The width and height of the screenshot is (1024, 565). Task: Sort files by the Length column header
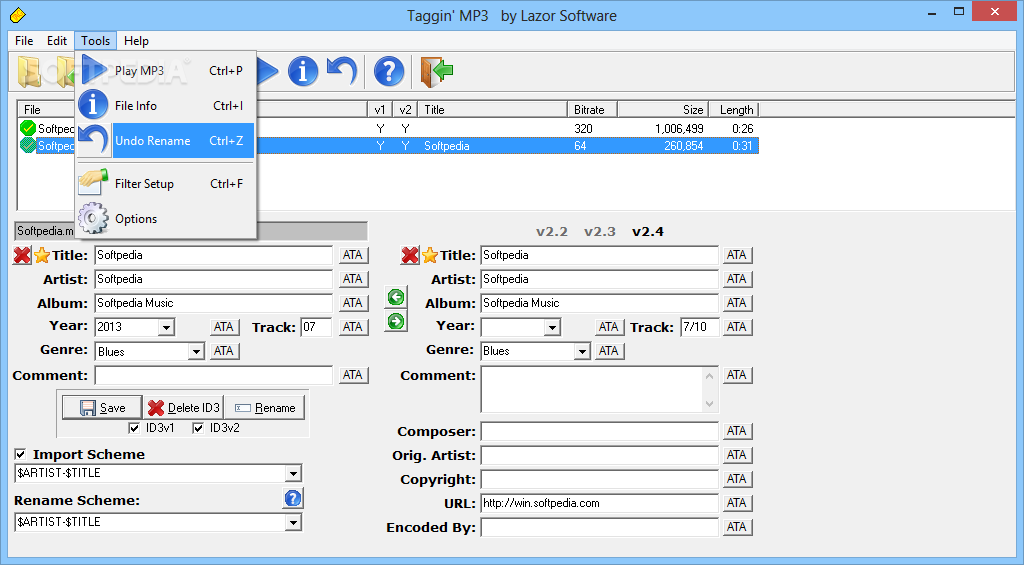click(735, 110)
